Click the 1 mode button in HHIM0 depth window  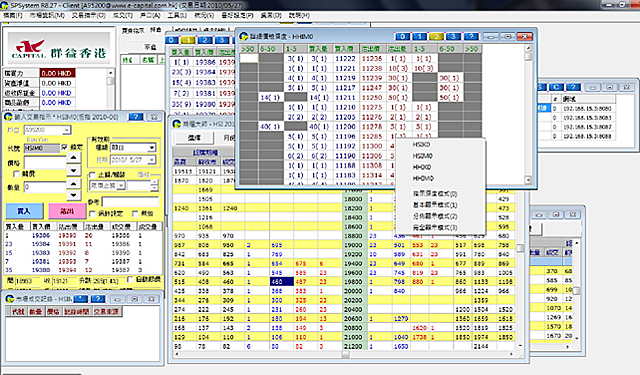tap(419, 36)
